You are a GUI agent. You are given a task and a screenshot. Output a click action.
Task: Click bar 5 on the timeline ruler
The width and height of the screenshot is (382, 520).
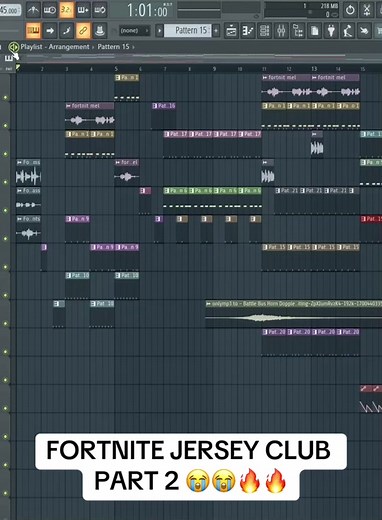click(116, 69)
